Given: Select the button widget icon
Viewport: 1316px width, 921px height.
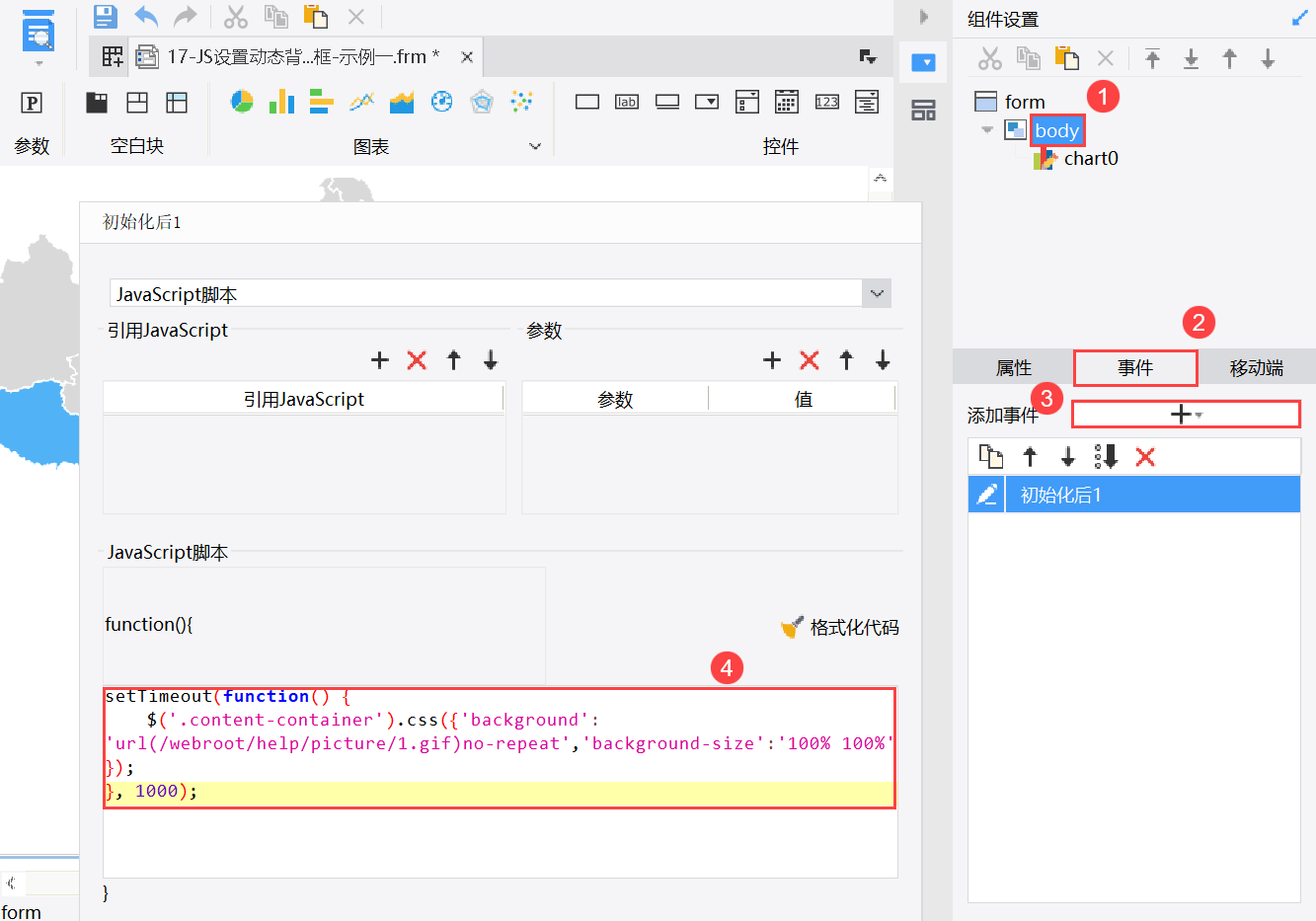Looking at the screenshot, I should [667, 102].
